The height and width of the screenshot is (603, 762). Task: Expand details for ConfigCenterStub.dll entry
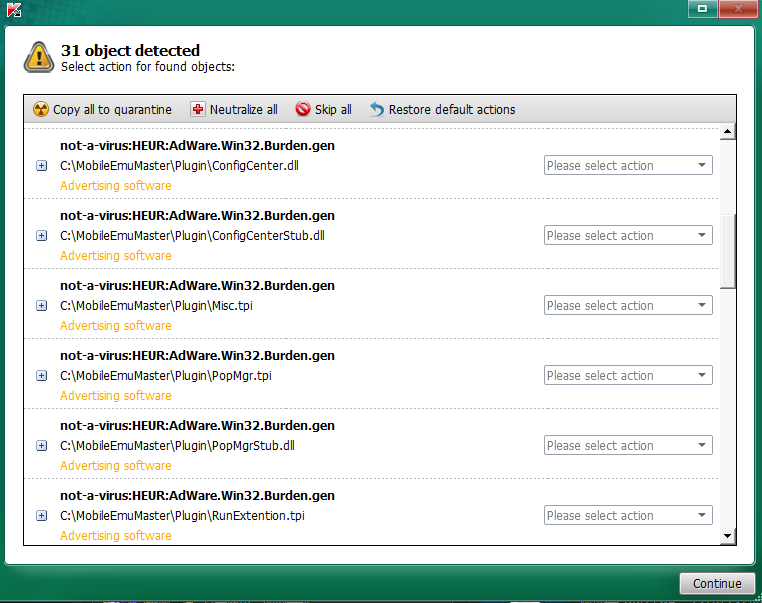(x=42, y=236)
